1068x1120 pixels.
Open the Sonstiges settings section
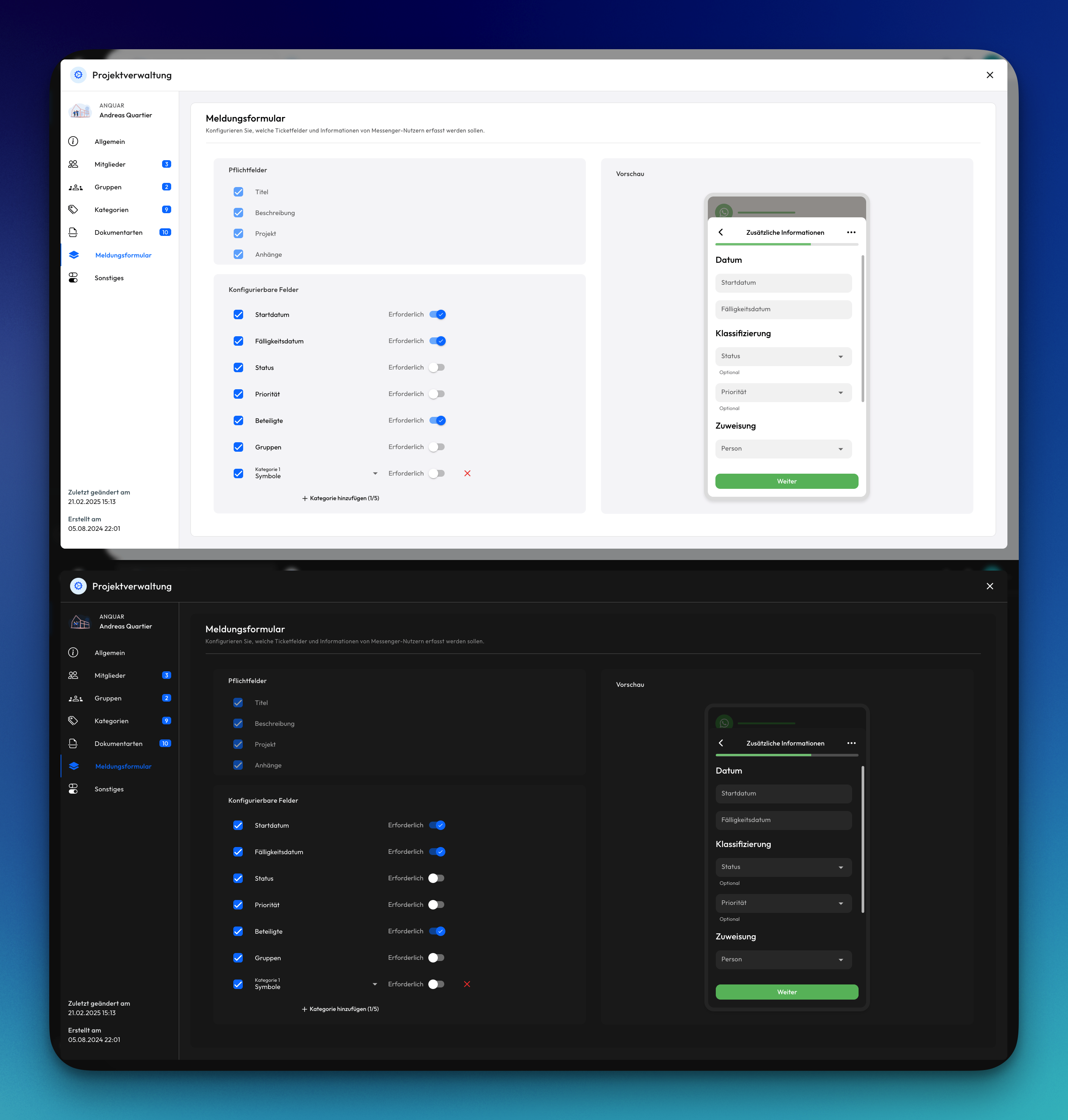(74, 278)
